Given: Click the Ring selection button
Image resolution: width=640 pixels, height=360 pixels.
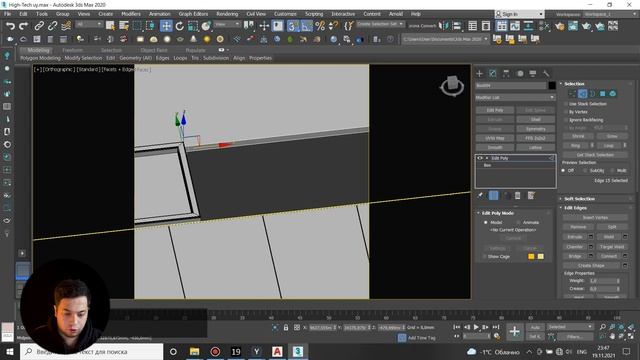Looking at the screenshot, I should click(576, 146).
